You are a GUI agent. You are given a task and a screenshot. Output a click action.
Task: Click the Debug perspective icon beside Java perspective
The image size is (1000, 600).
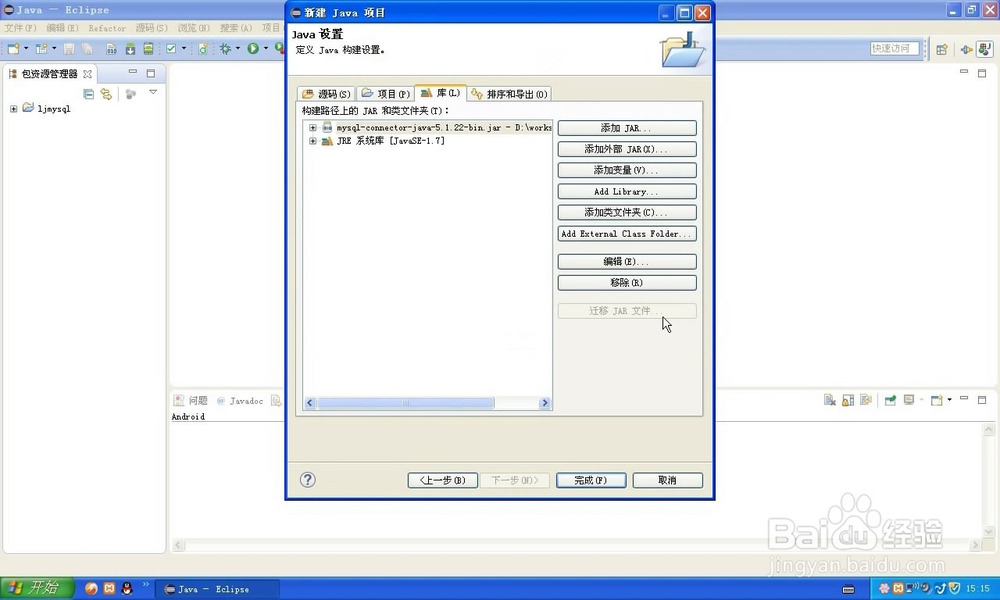(966, 49)
